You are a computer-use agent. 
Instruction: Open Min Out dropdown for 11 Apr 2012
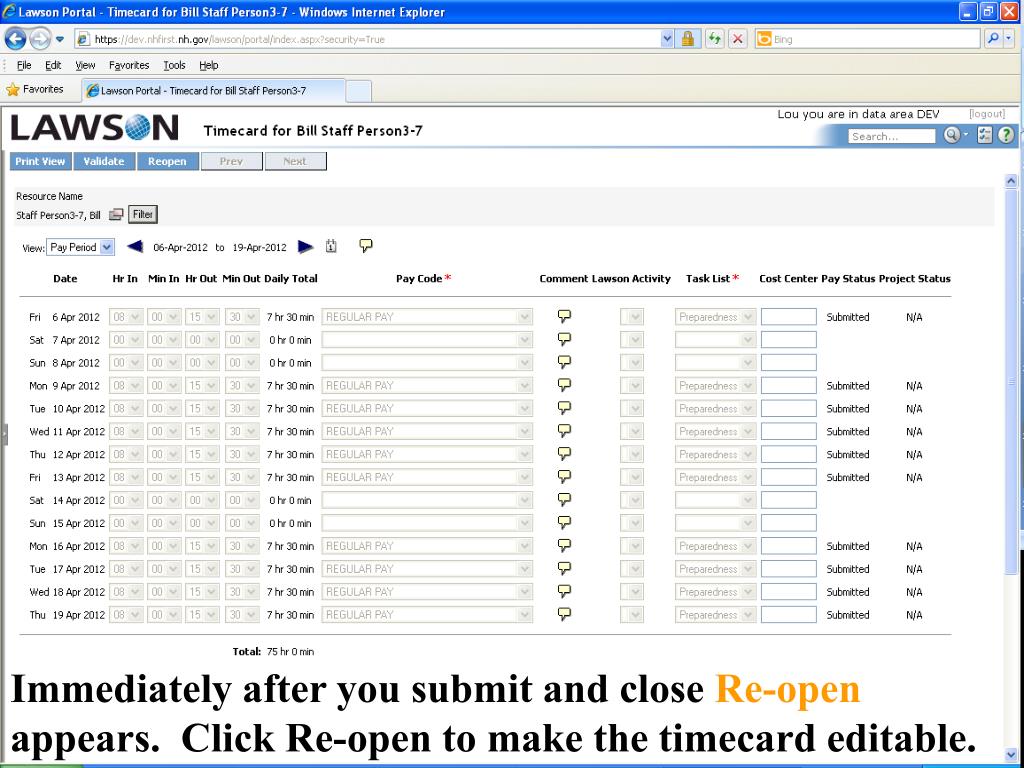(x=242, y=431)
